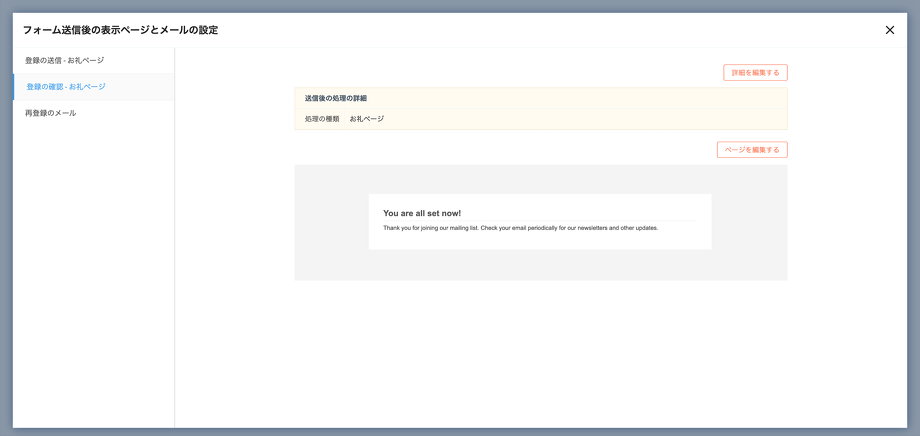Click the dialog title フォーム送信後の表示ページとメールの設定
Viewport: 920px width, 436px height.
point(120,30)
